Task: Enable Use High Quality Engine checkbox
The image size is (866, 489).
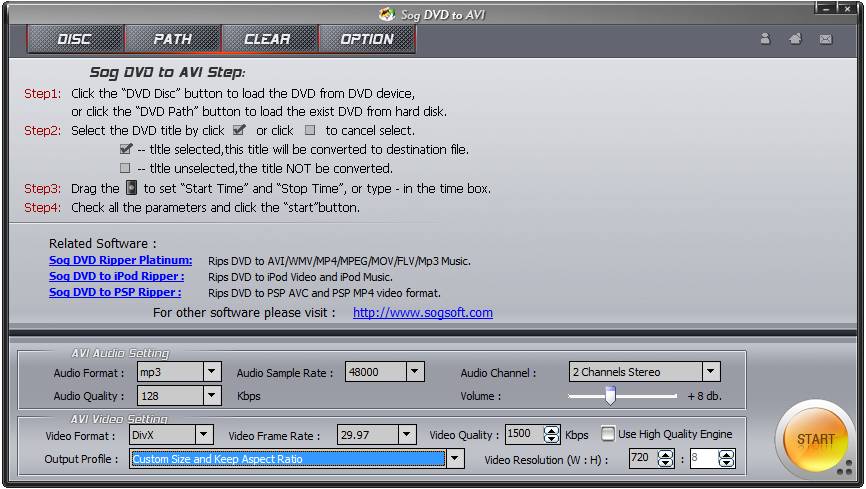Action: (608, 434)
